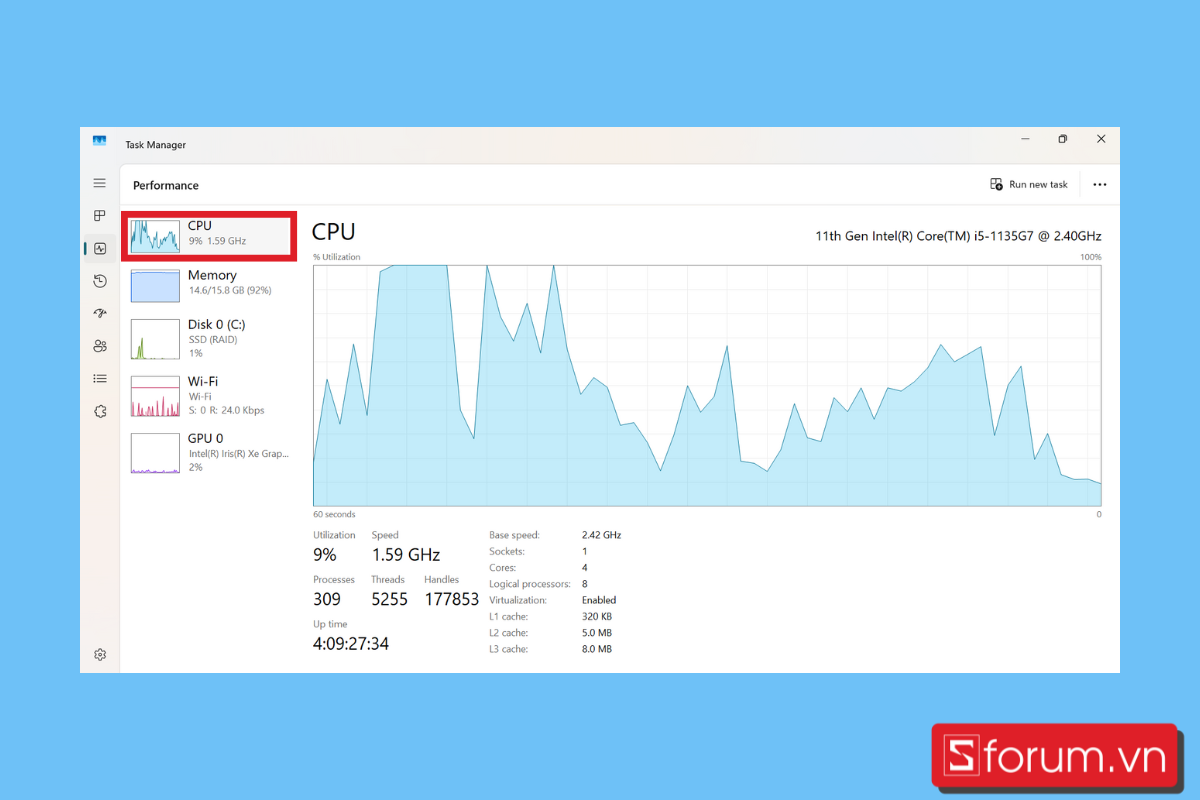The image size is (1200, 800).
Task: Click the Performance page heading
Action: pyautogui.click(x=166, y=185)
